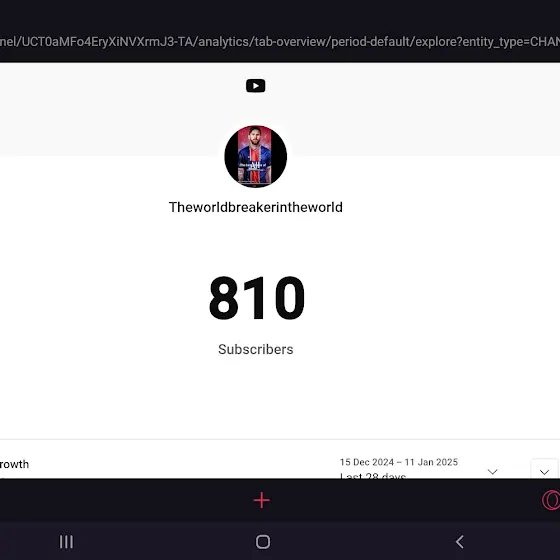Click the YouTube play logo icon
The image size is (560, 560).
[x=255, y=86]
